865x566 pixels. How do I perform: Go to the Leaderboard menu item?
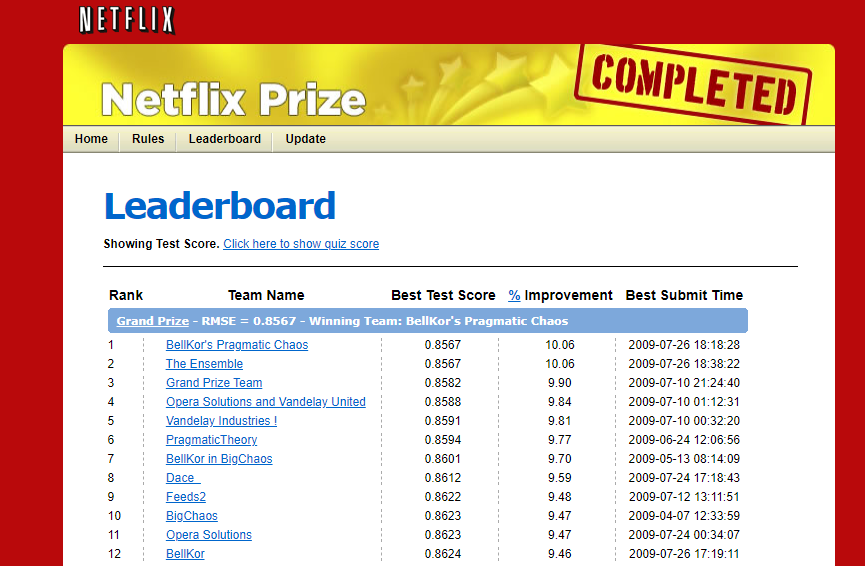coord(225,139)
